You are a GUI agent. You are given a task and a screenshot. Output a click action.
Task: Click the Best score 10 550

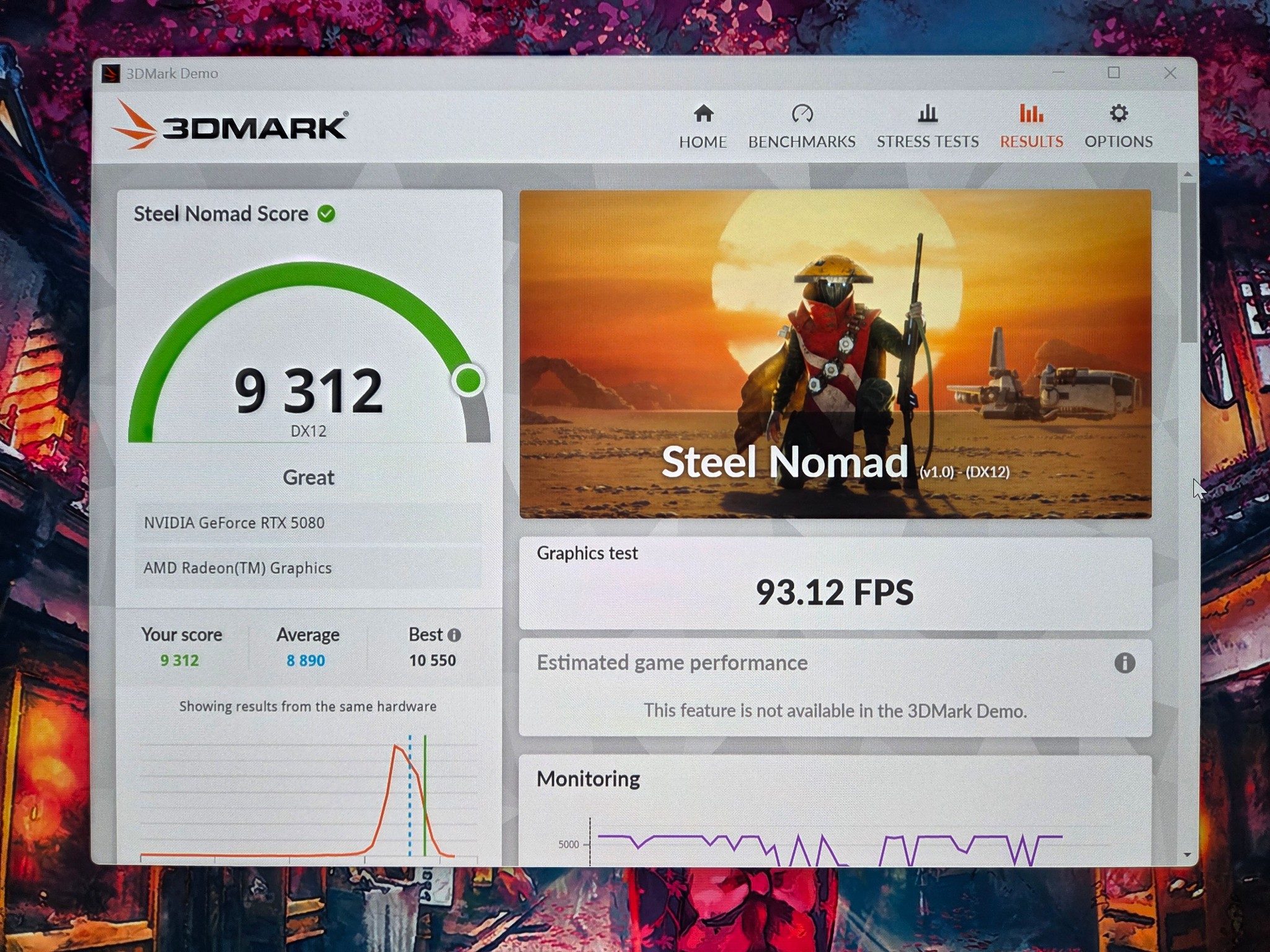point(432,661)
